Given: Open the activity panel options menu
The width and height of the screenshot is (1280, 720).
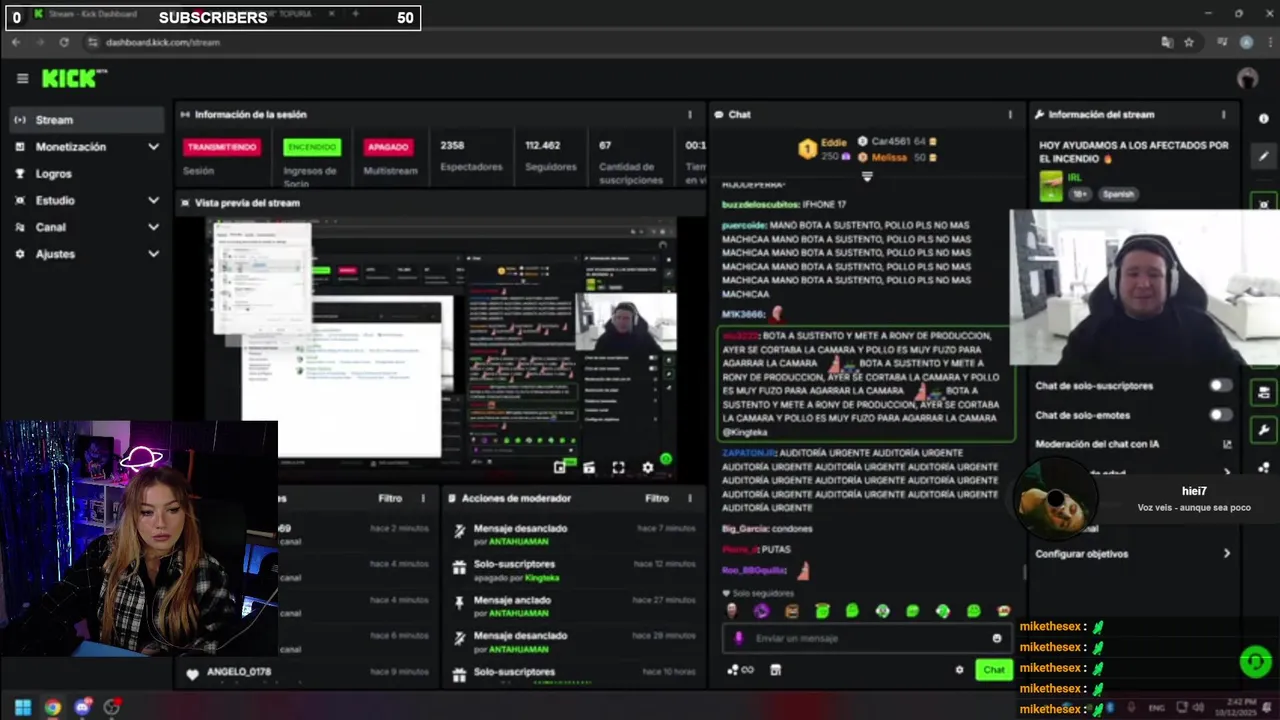Looking at the screenshot, I should point(423,498).
